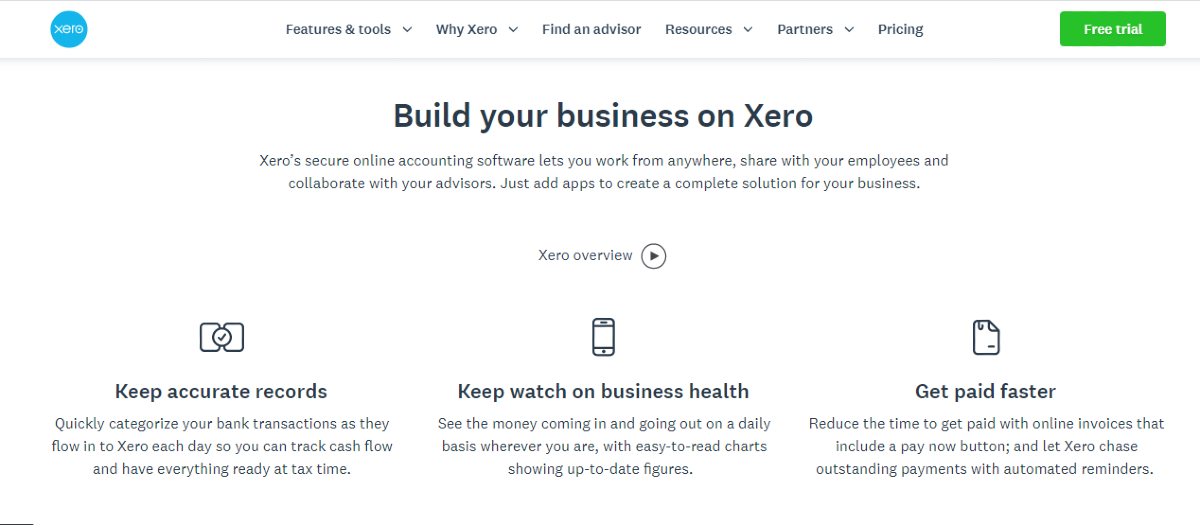Click the Keep watch on business health heading
The width and height of the screenshot is (1200, 525).
(x=603, y=391)
